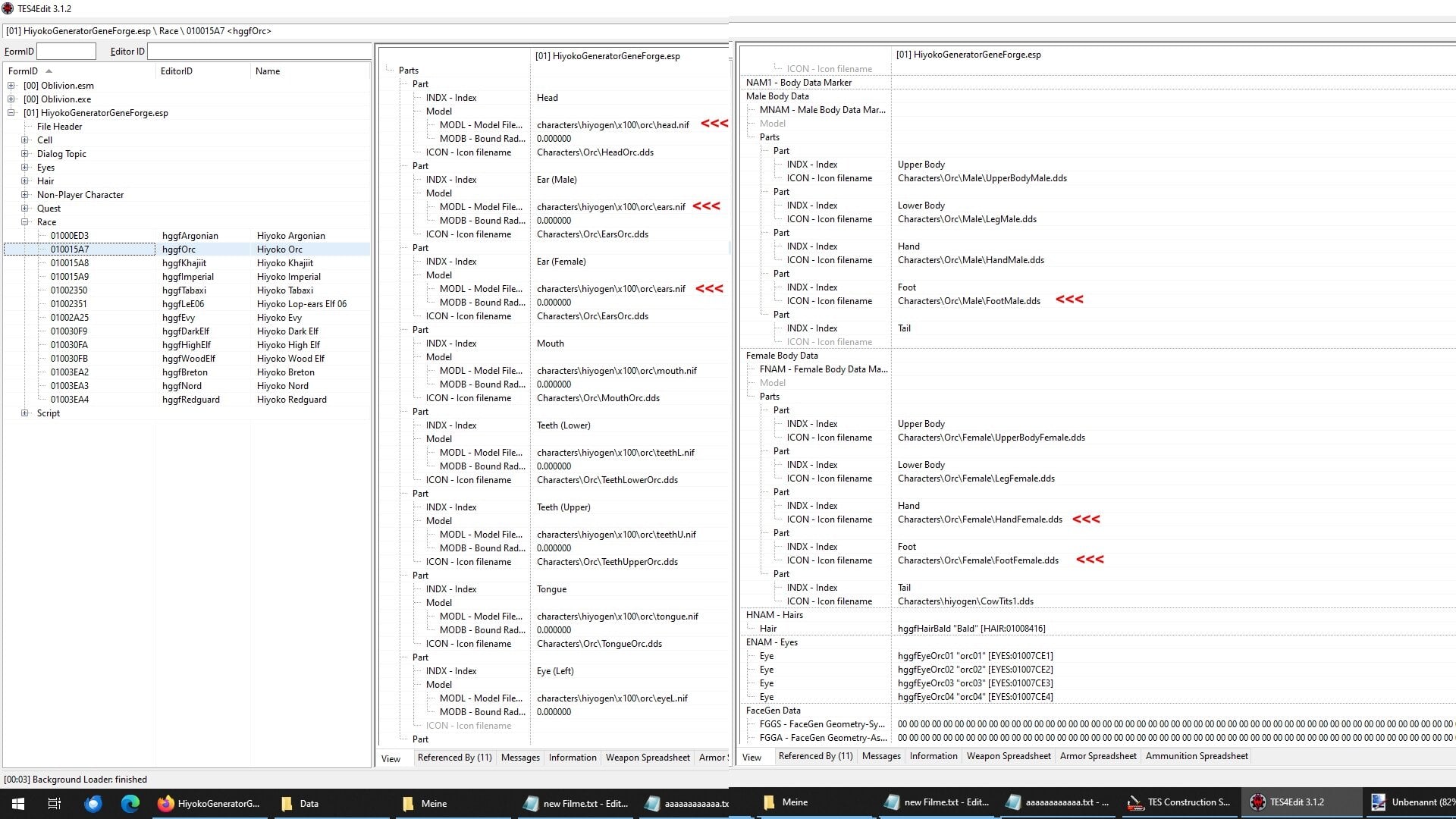
Task: Open Microsoft Edge from the taskbar
Action: [x=130, y=804]
